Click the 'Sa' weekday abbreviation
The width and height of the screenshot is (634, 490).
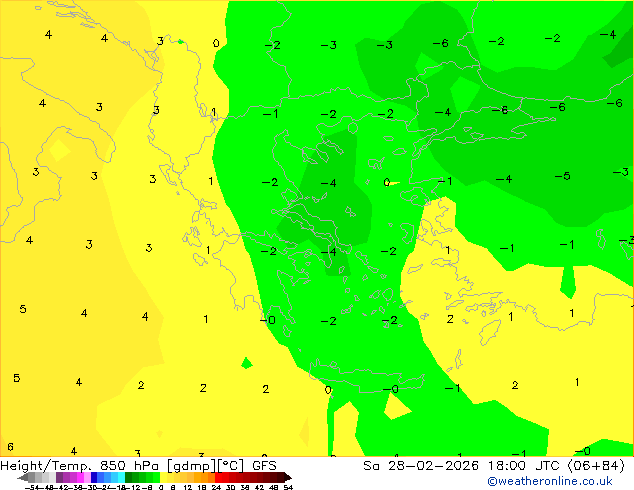pos(371,466)
